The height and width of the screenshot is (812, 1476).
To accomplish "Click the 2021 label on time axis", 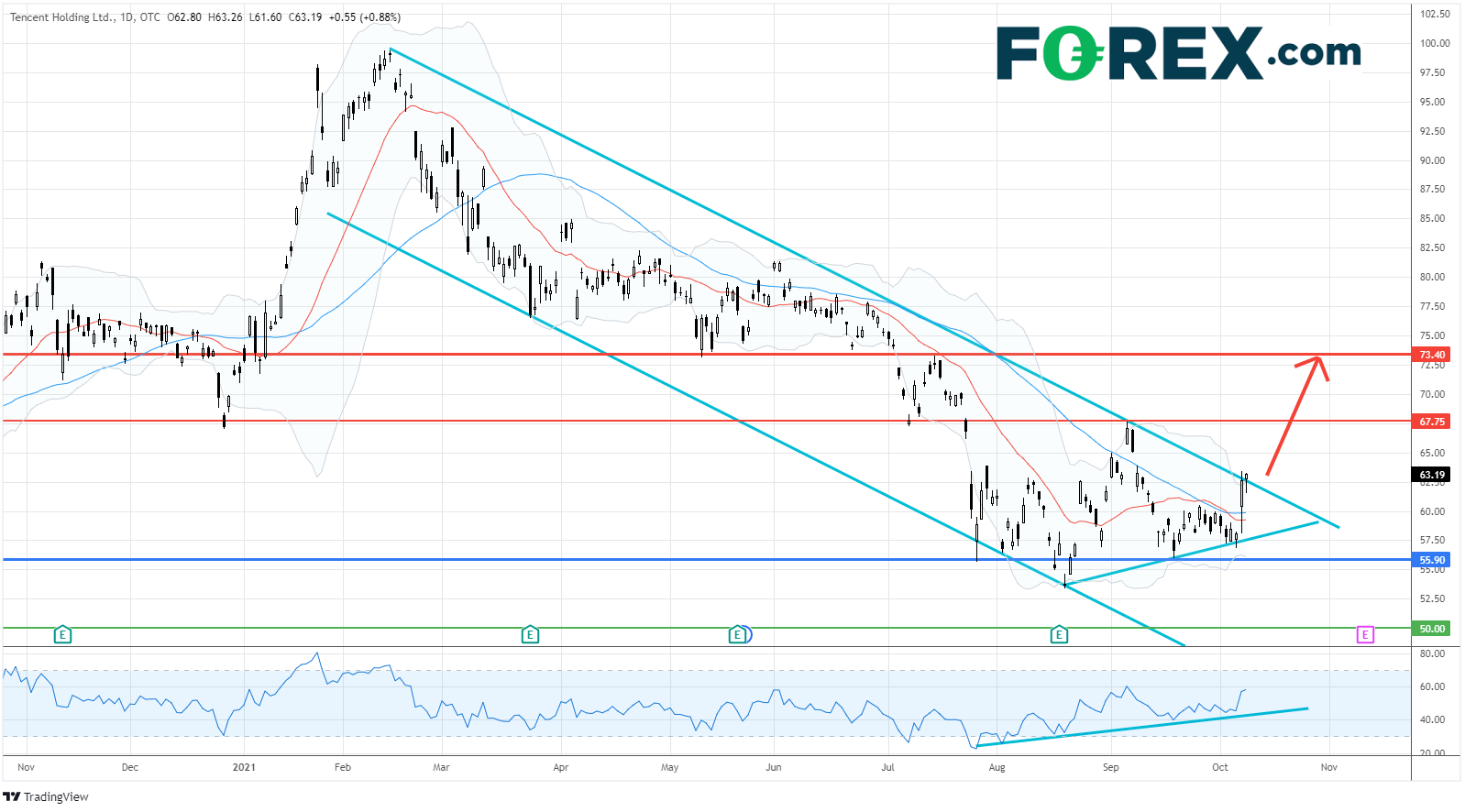I will tap(244, 767).
